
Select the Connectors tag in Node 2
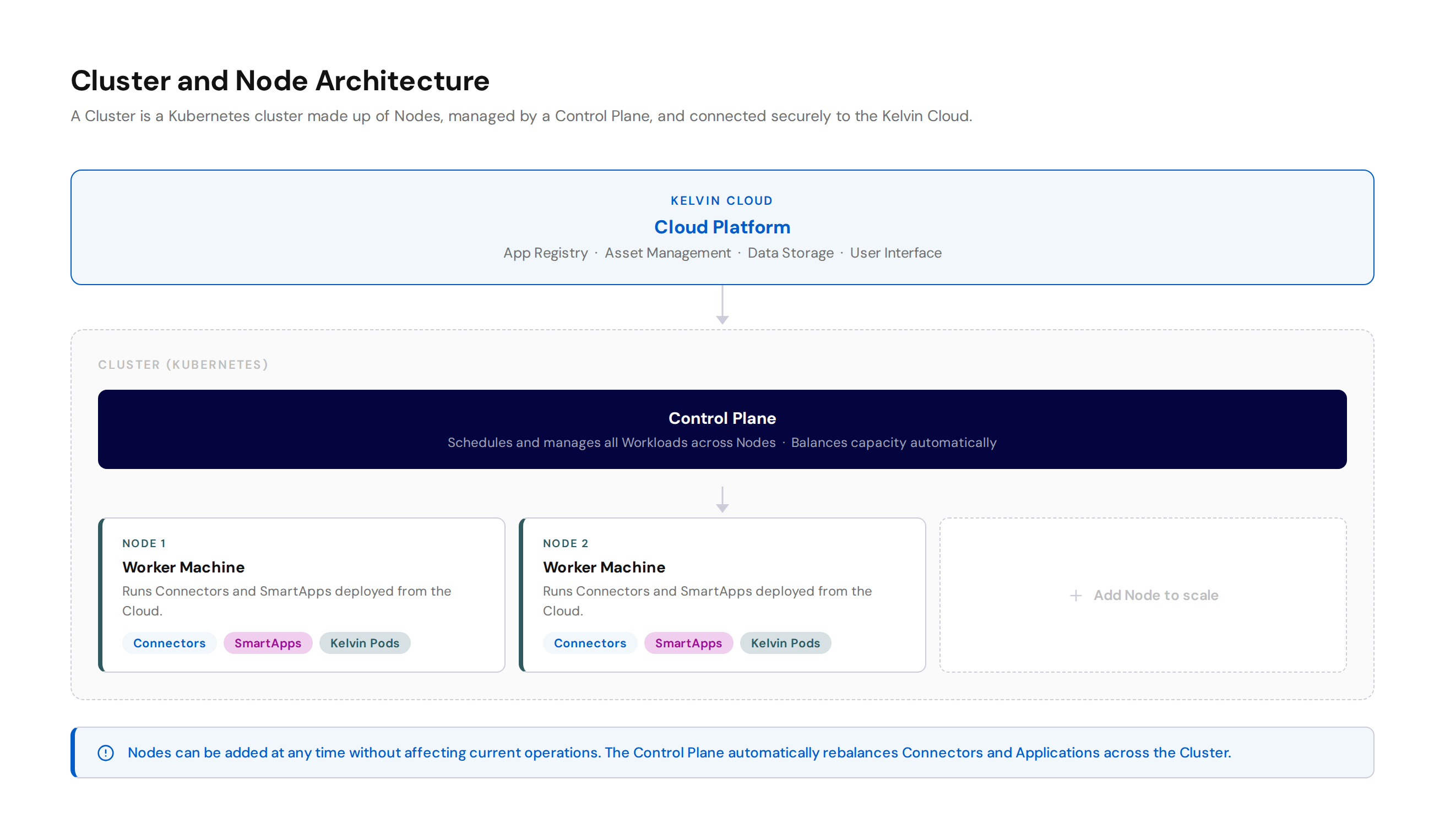point(590,643)
